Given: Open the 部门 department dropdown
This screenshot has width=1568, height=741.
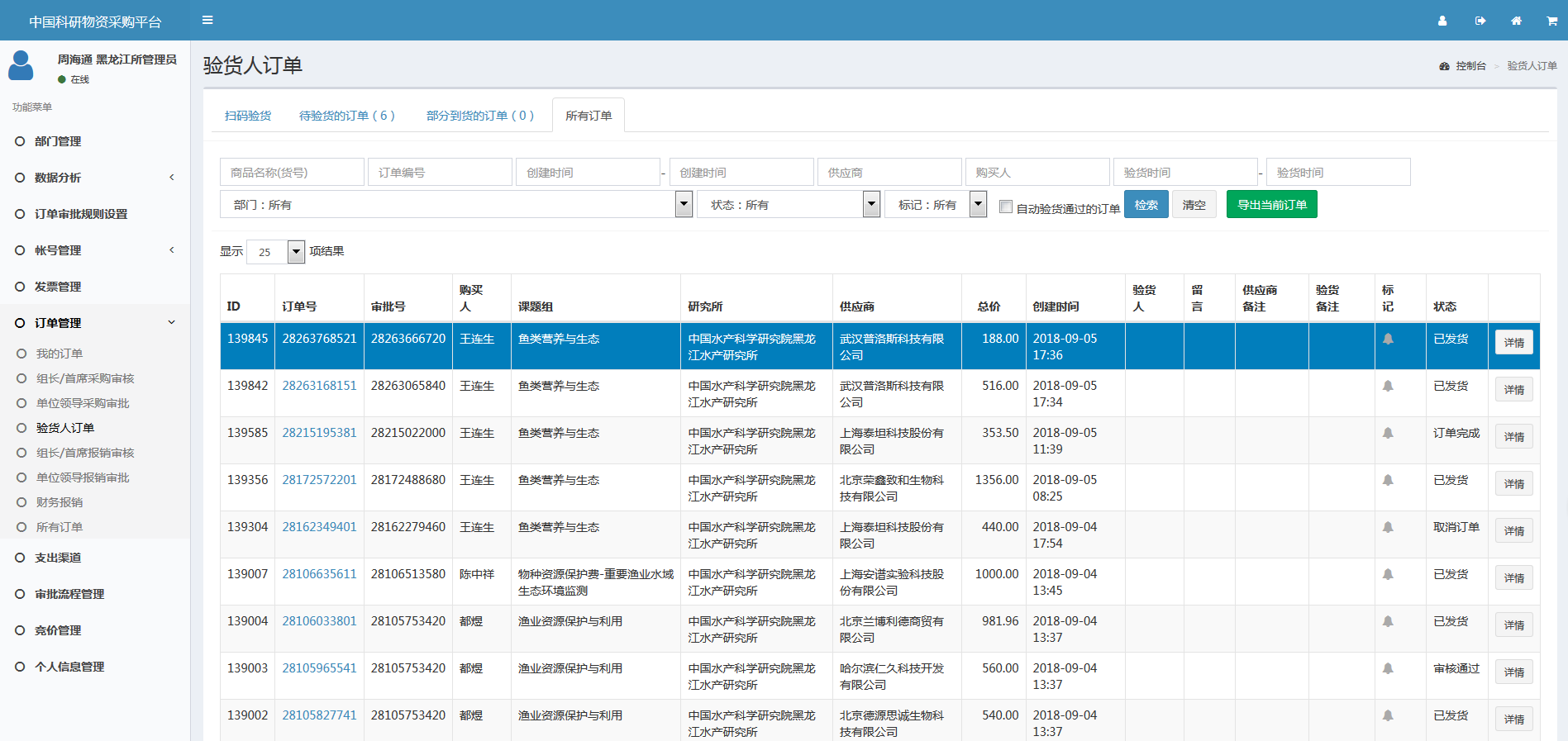Looking at the screenshot, I should [x=455, y=204].
